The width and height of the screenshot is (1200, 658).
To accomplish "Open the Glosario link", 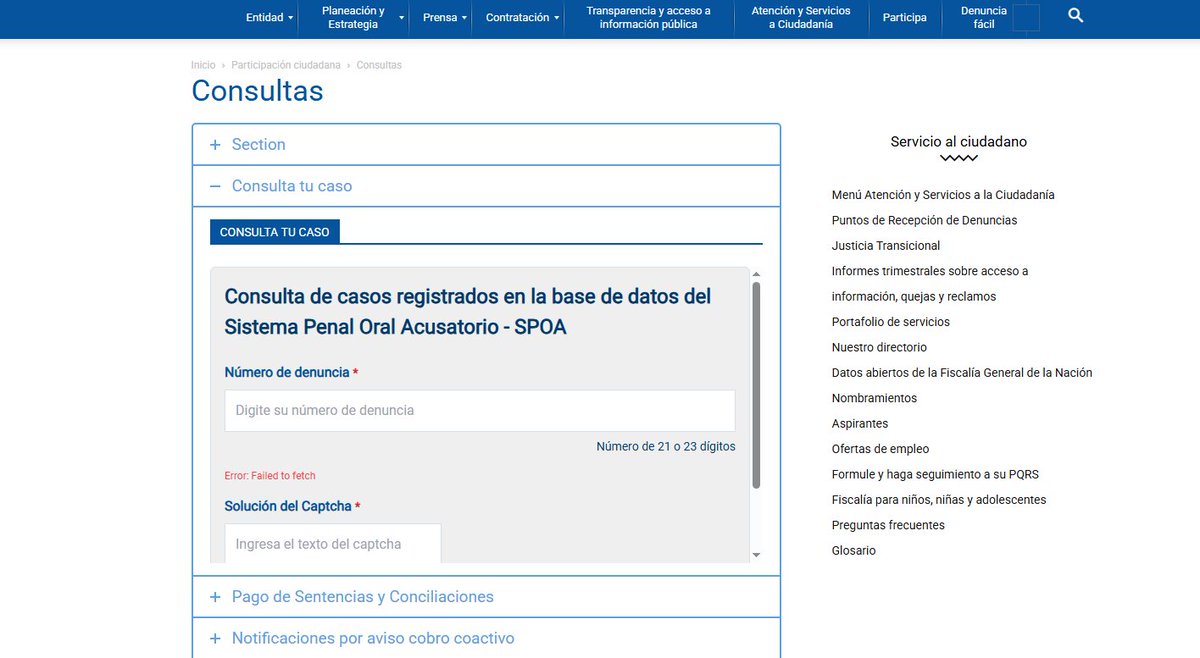I will (853, 551).
